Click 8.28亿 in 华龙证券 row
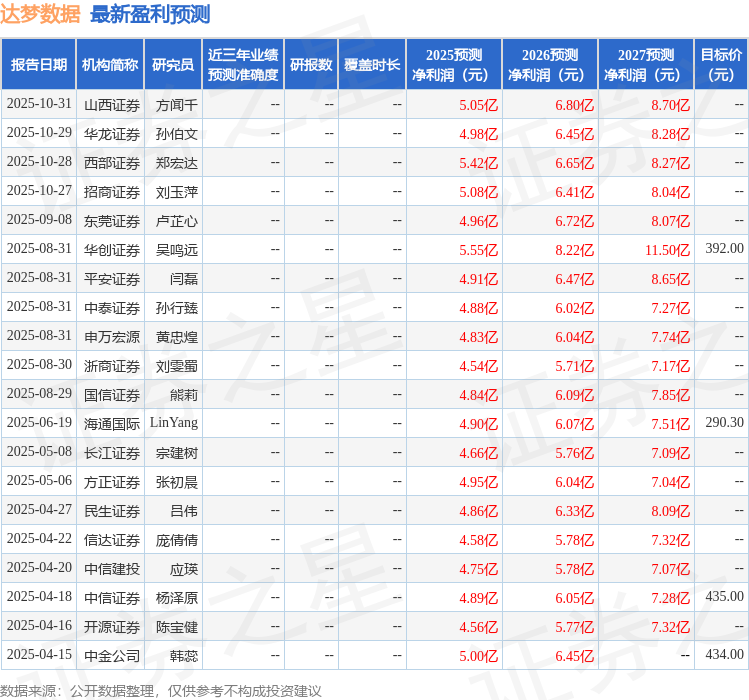749x700 pixels. pos(670,134)
